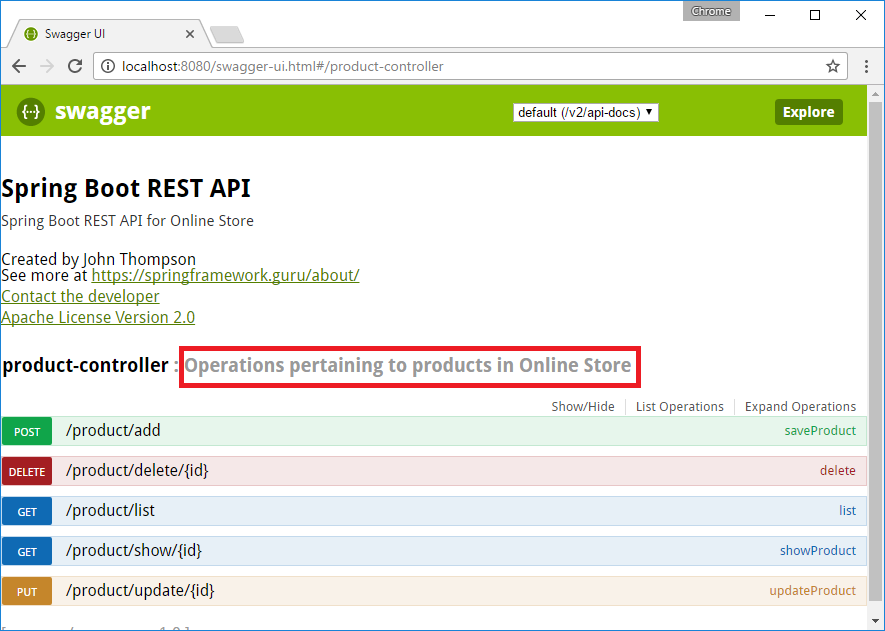Click the swagger logo icon
885x631 pixels.
30,112
